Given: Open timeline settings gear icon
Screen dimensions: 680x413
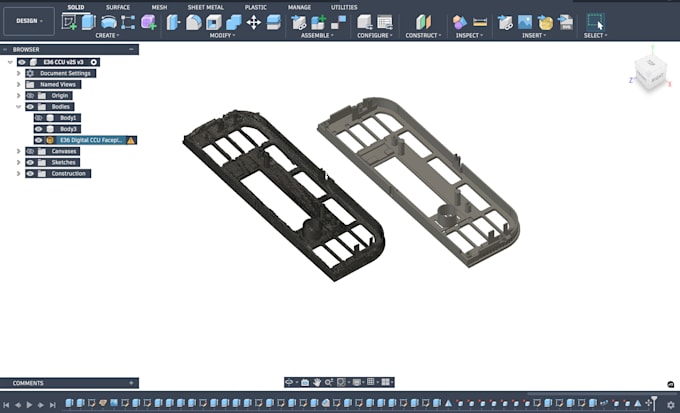Looking at the screenshot, I should pyautogui.click(x=671, y=405).
